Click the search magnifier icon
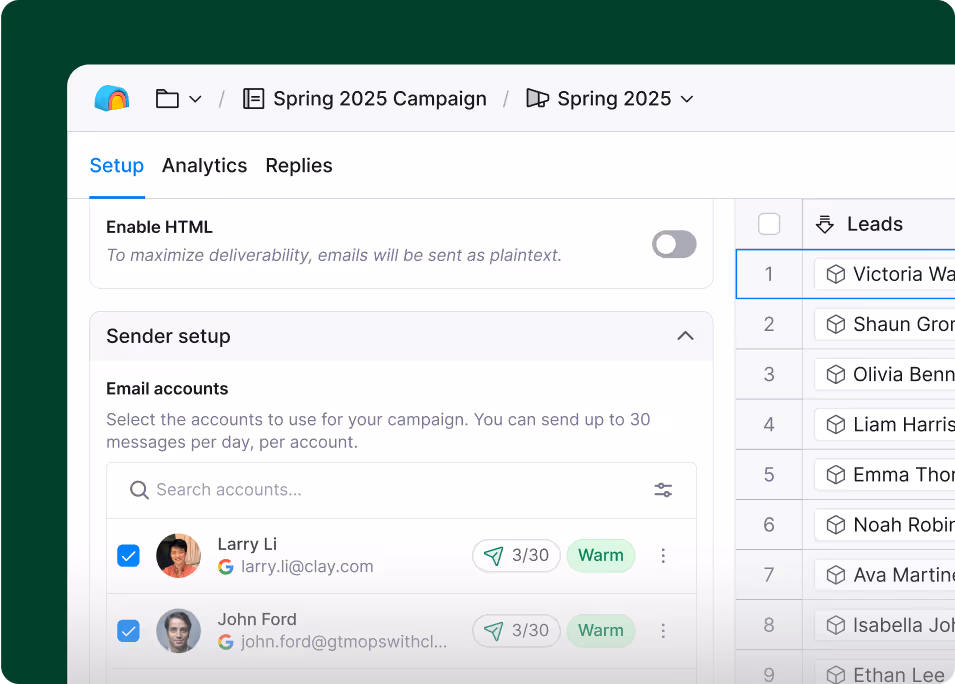The image size is (955, 684). click(x=139, y=490)
